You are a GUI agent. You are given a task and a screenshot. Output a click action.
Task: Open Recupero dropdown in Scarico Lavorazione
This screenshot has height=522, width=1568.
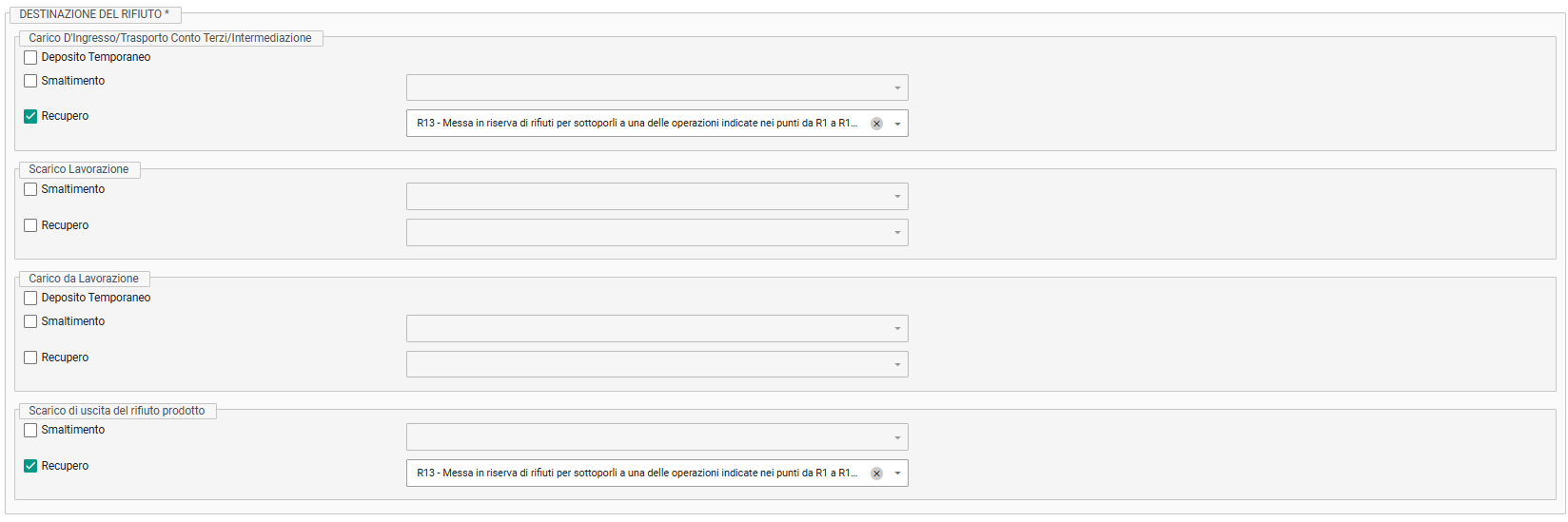tap(657, 232)
